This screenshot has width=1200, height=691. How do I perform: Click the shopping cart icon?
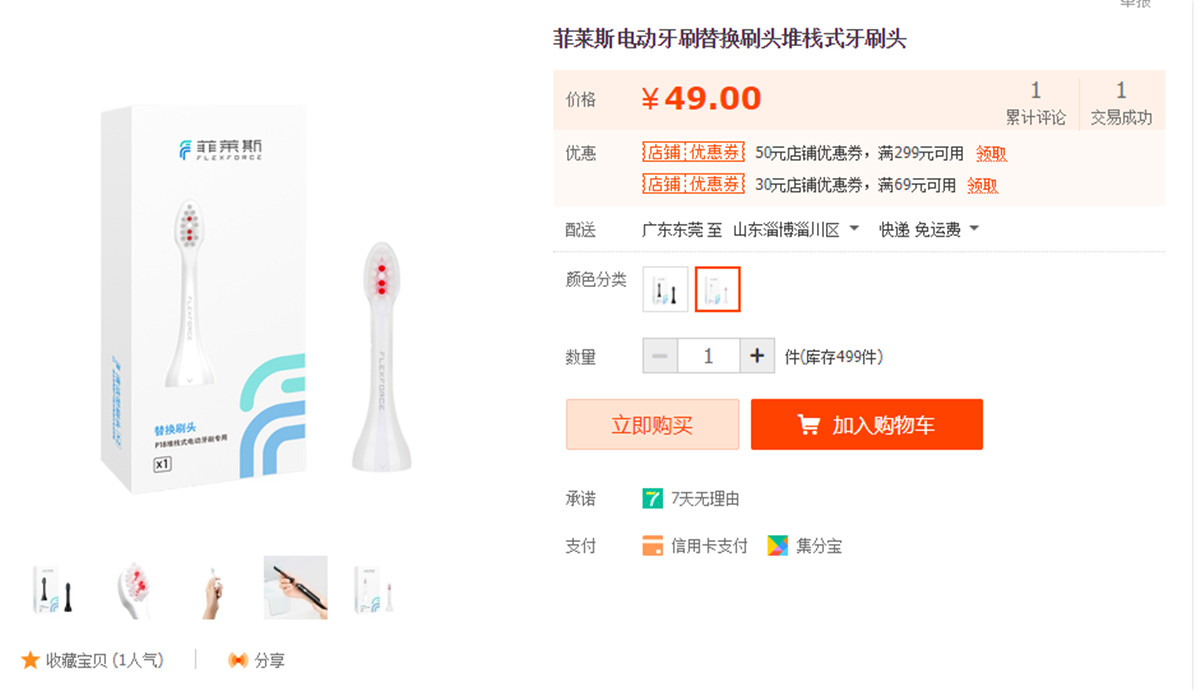808,425
